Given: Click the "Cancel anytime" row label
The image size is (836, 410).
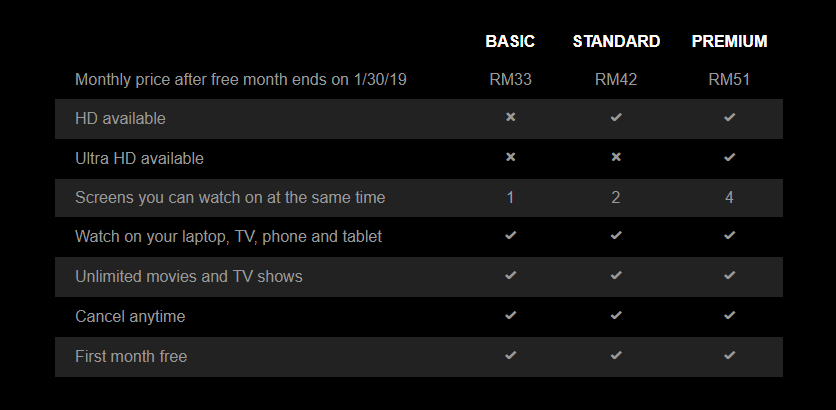Looking at the screenshot, I should click(130, 316).
